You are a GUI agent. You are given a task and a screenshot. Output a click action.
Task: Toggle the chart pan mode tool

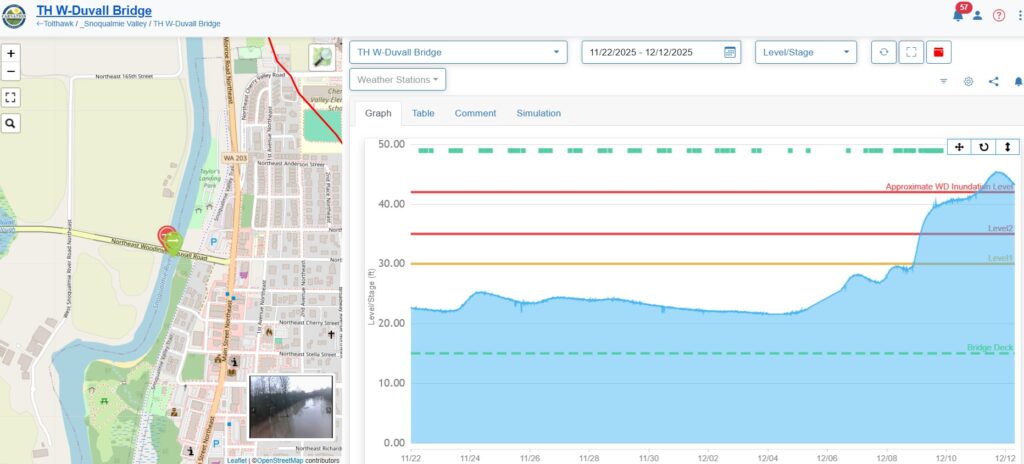click(x=959, y=147)
